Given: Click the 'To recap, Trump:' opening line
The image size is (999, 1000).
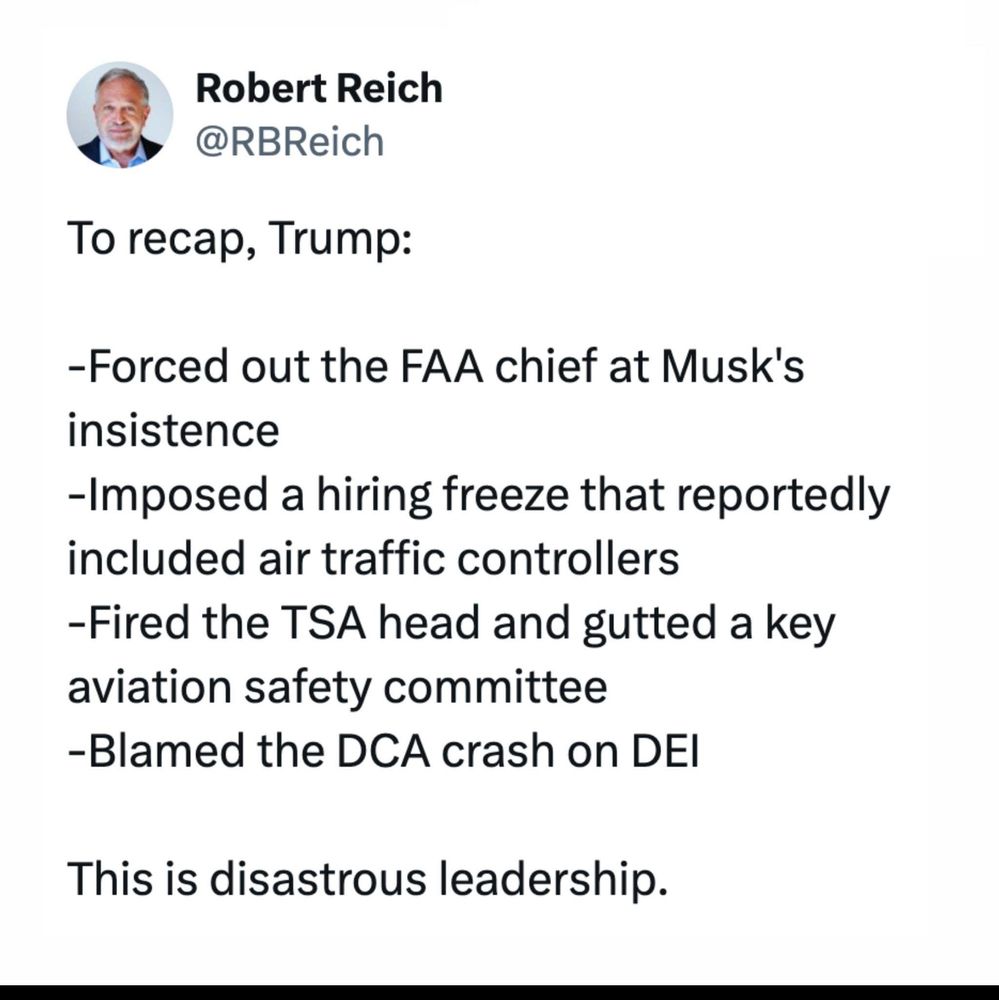Looking at the screenshot, I should pos(239,240).
